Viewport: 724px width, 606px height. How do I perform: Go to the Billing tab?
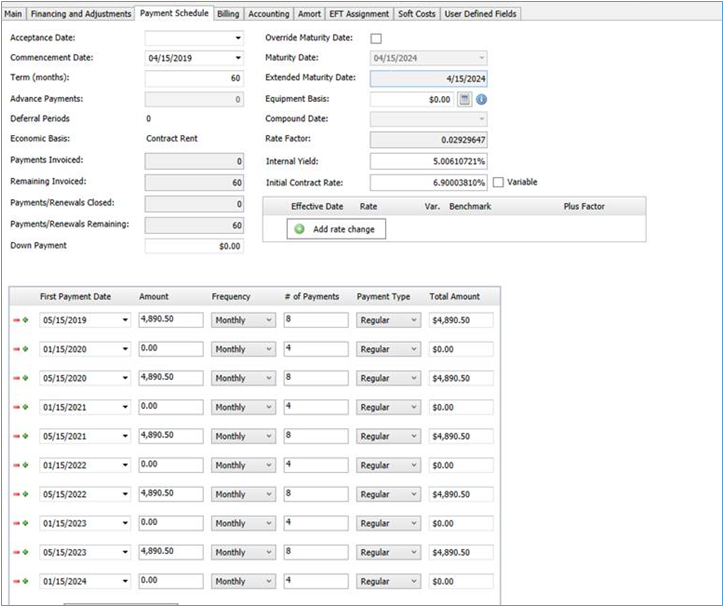point(228,14)
